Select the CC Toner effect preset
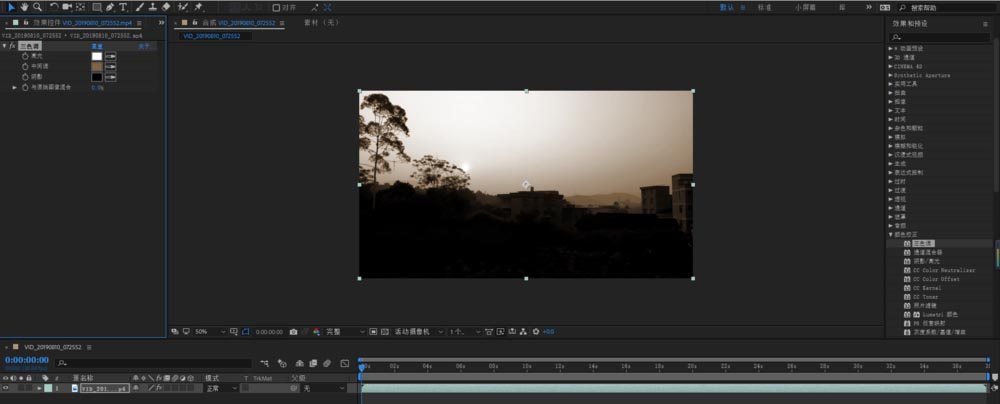1000x404 pixels. [926, 297]
